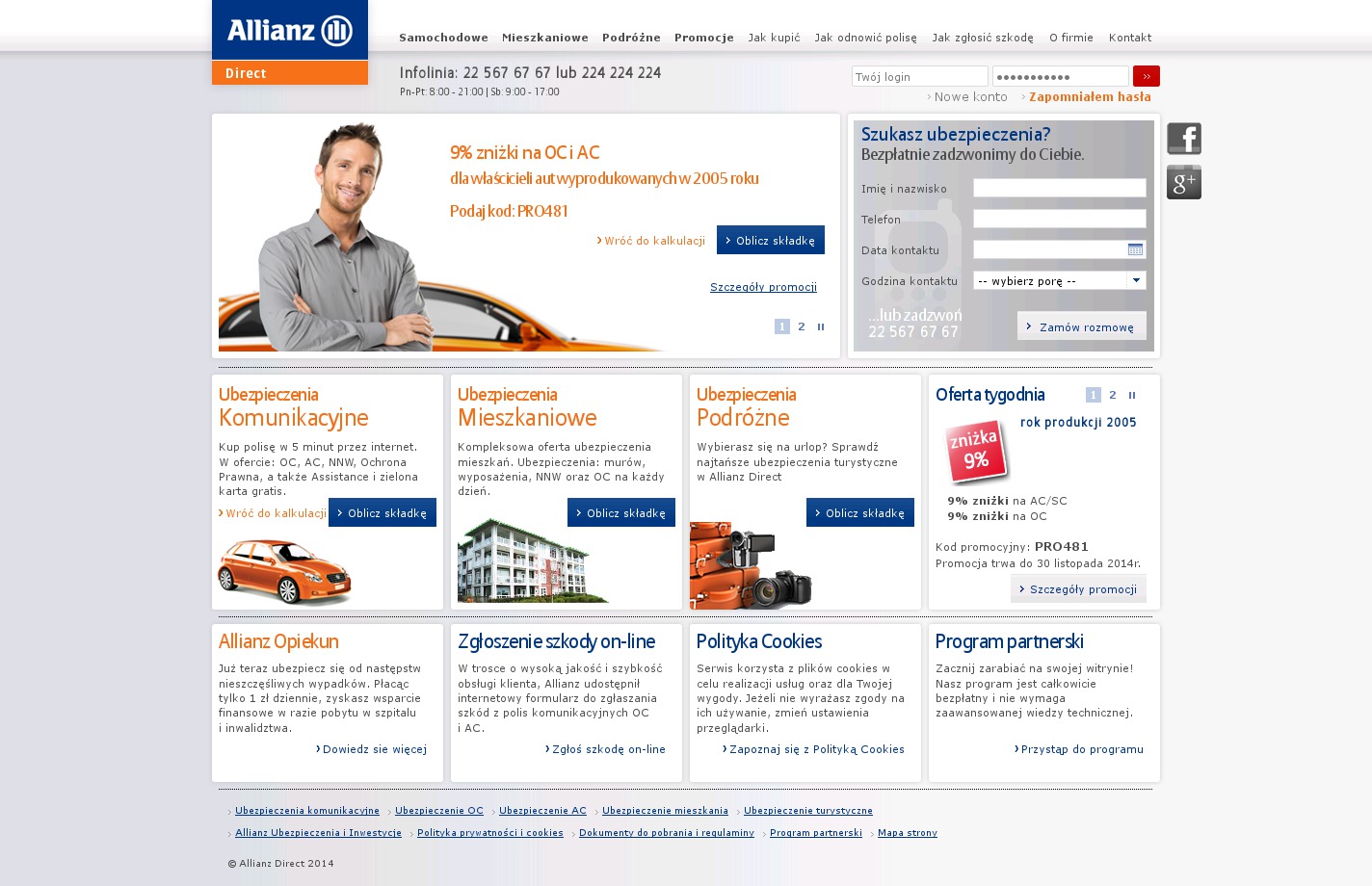
Task: Submit login with the red arrow button
Action: [x=1146, y=76]
